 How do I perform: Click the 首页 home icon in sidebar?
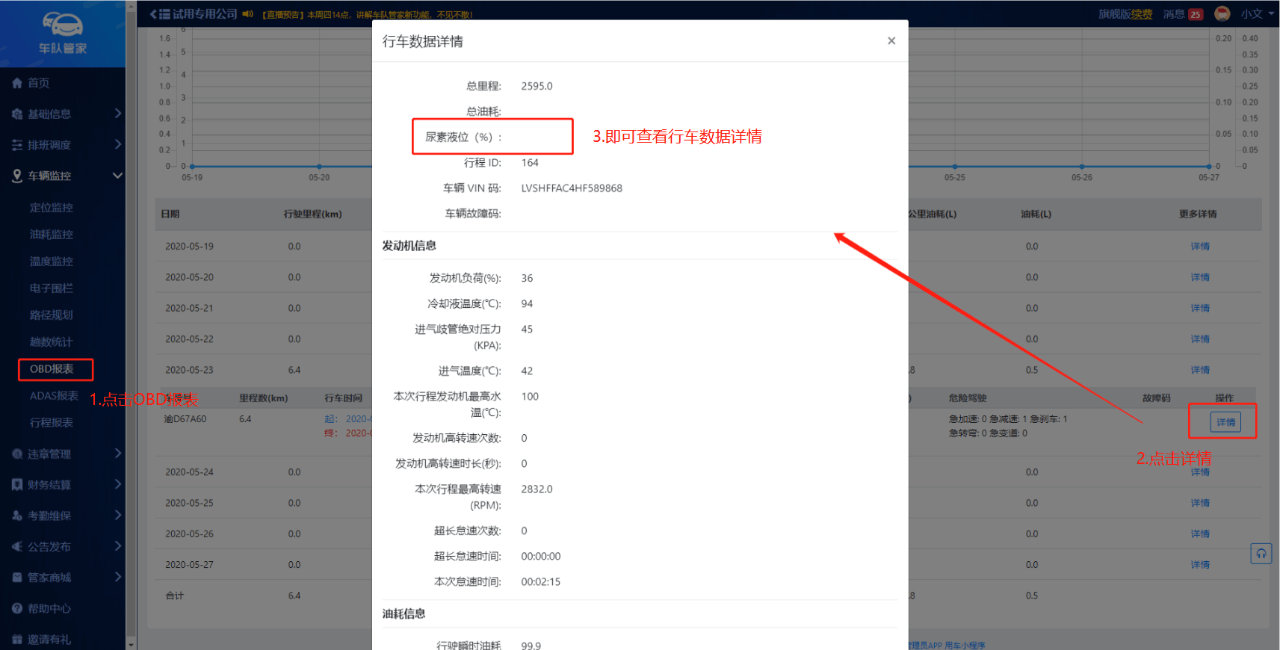pos(17,83)
